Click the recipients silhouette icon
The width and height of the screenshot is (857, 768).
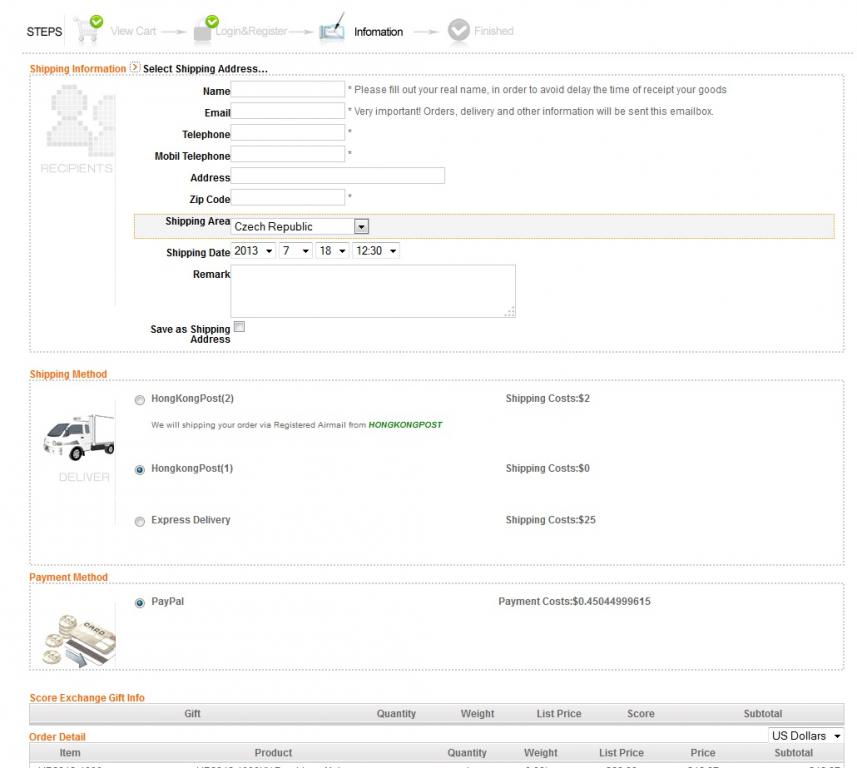(x=74, y=120)
